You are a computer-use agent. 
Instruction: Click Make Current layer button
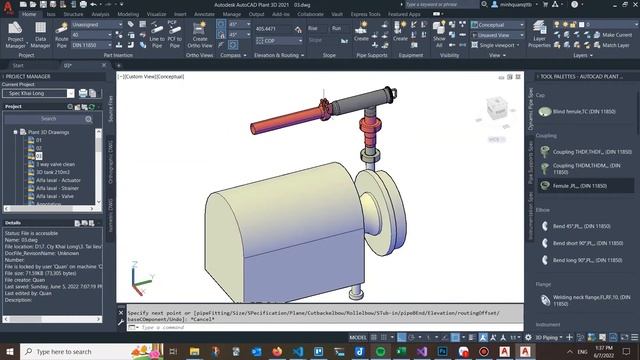613,35
